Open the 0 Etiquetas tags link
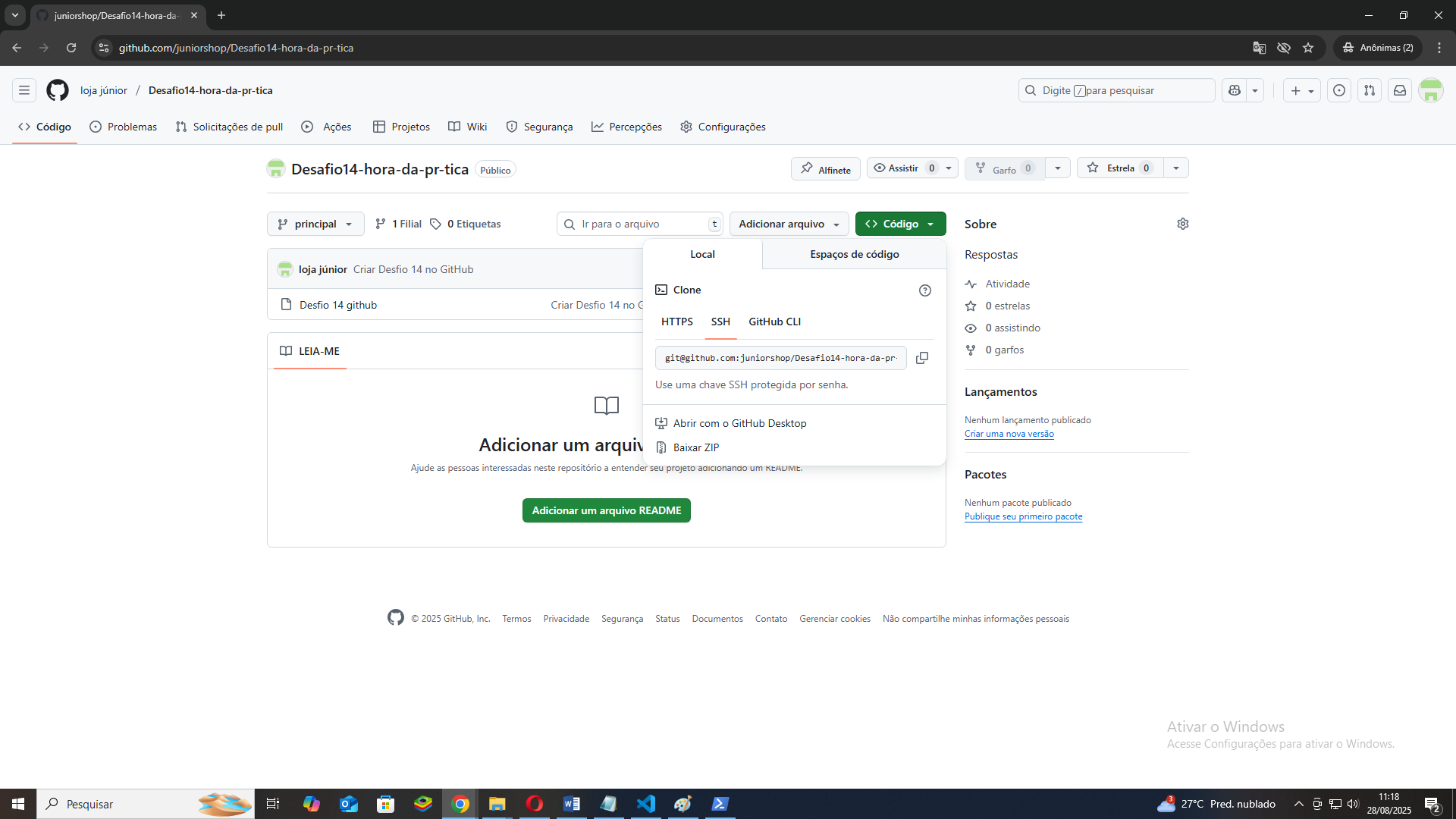The image size is (1456, 819). pos(465,224)
